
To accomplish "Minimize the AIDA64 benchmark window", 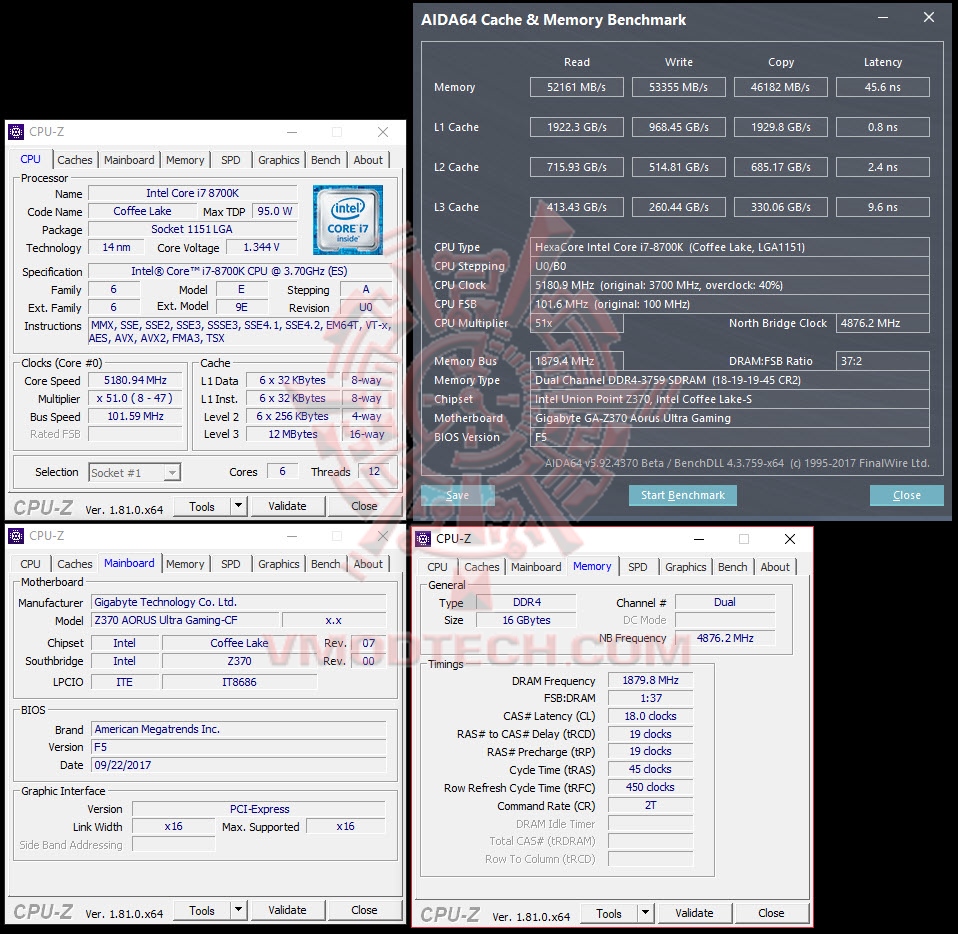I will pos(883,18).
